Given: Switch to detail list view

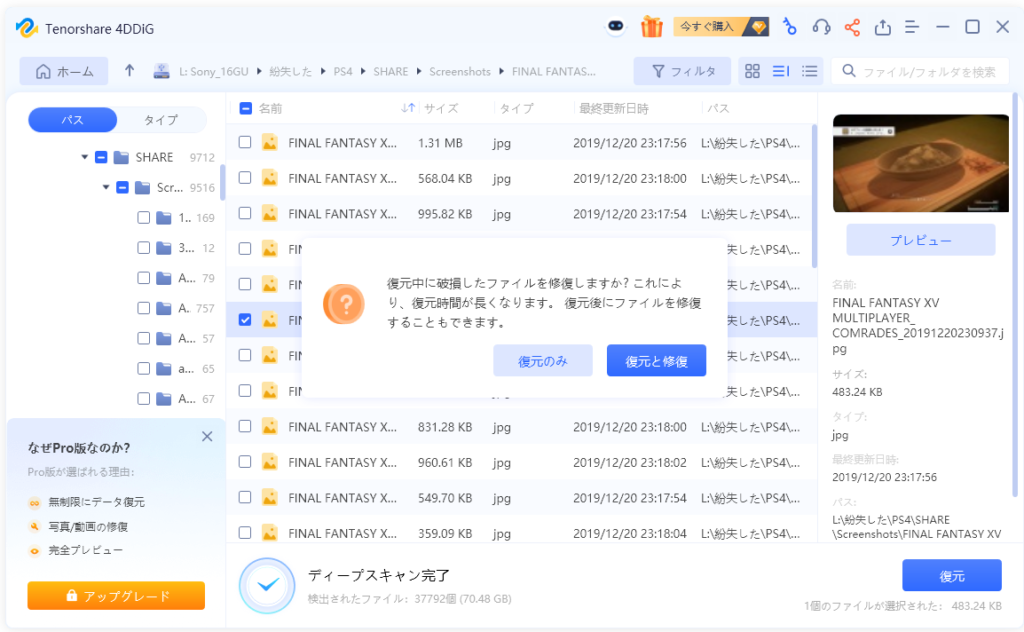Looking at the screenshot, I should [x=781, y=71].
